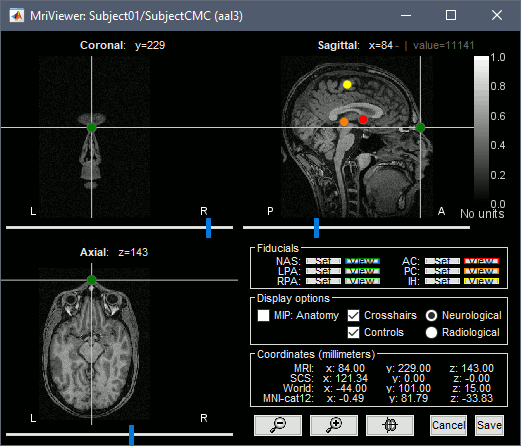Click green nasion marker in coronal view
The width and height of the screenshot is (521, 446).
(x=91, y=127)
